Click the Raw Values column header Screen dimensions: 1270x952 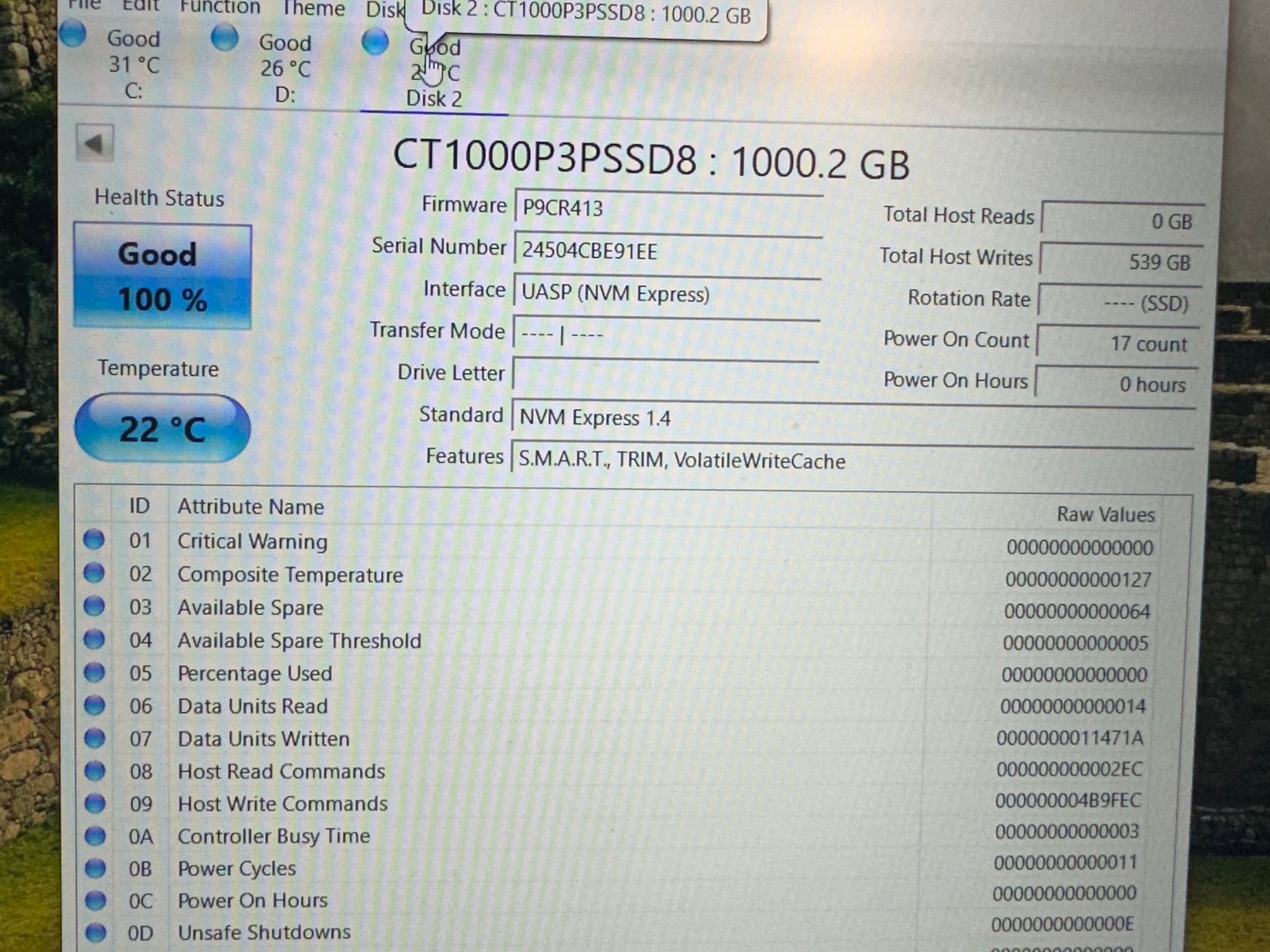pyautogui.click(x=1106, y=514)
